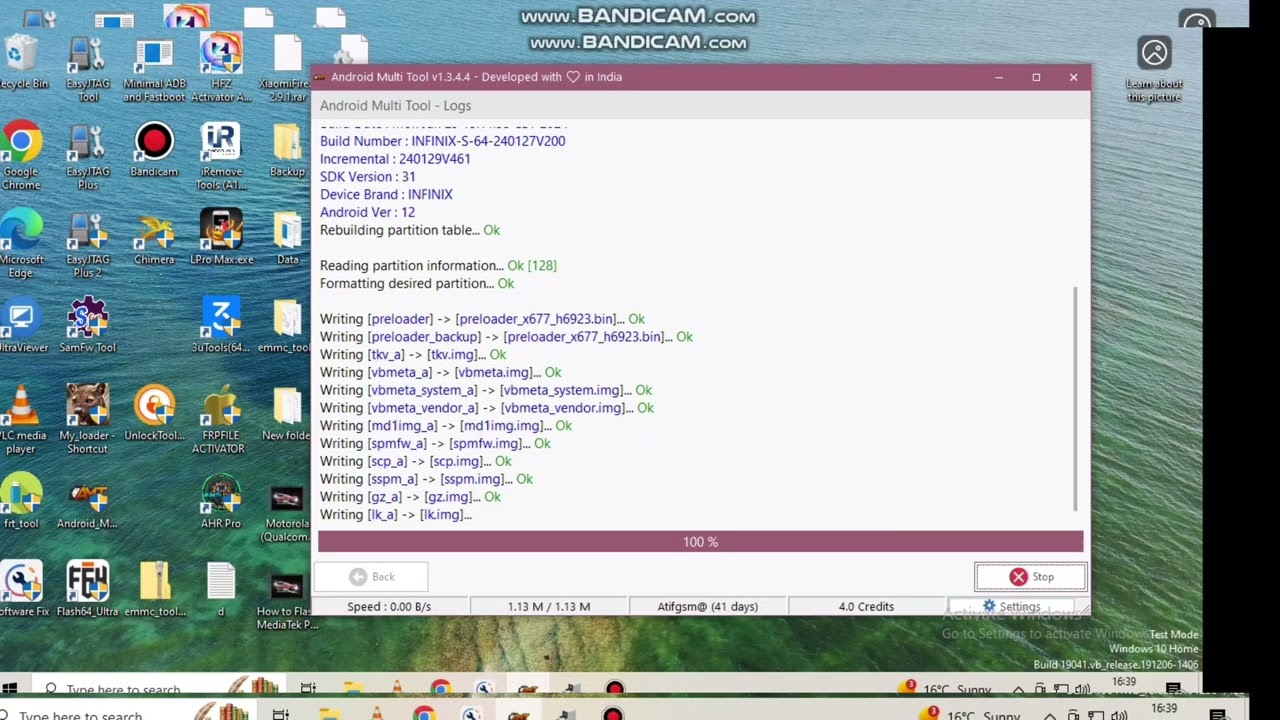Select the frt_tool desktop icon
This screenshot has height=720, width=1280.
(x=21, y=503)
